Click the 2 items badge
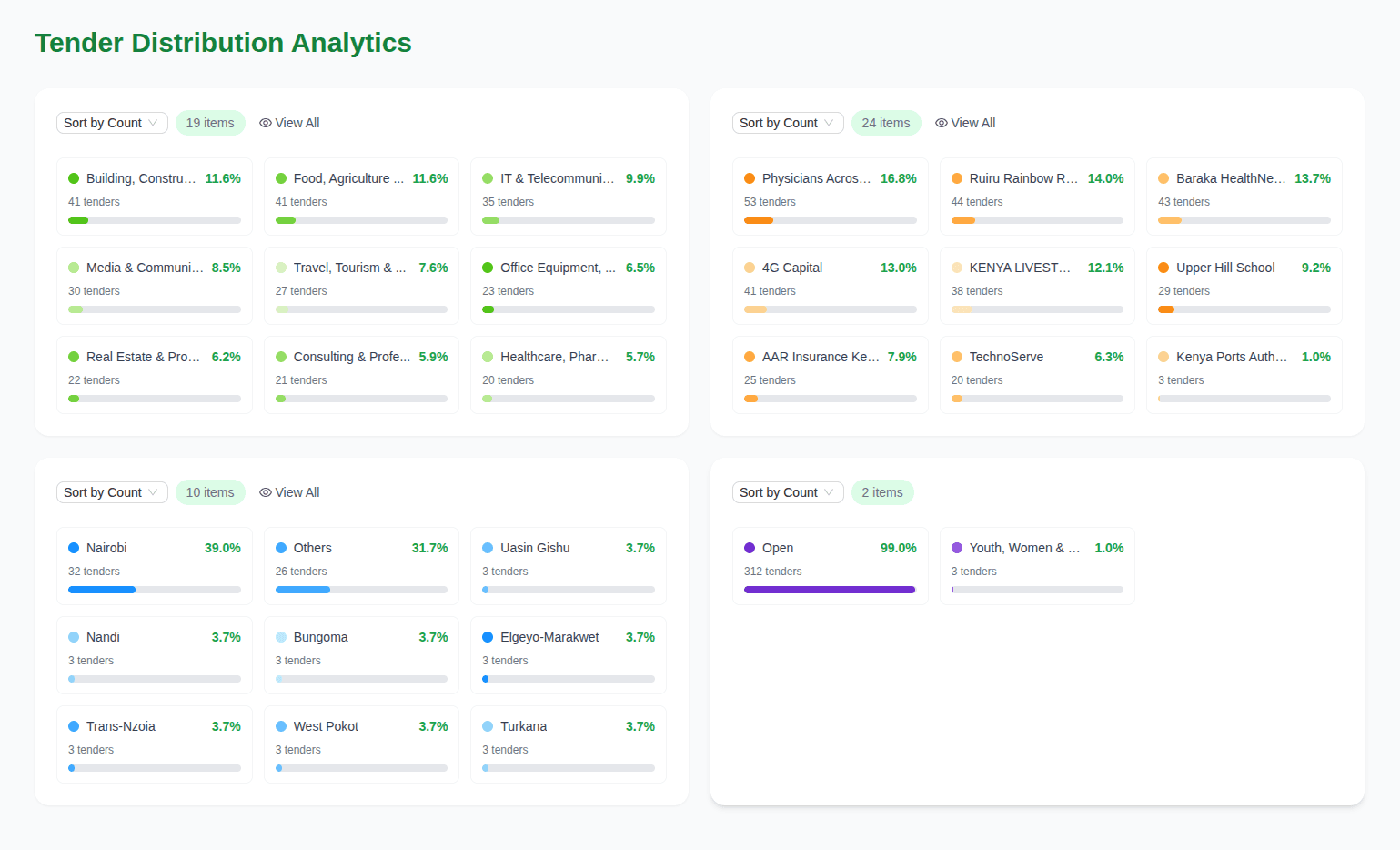 (882, 492)
